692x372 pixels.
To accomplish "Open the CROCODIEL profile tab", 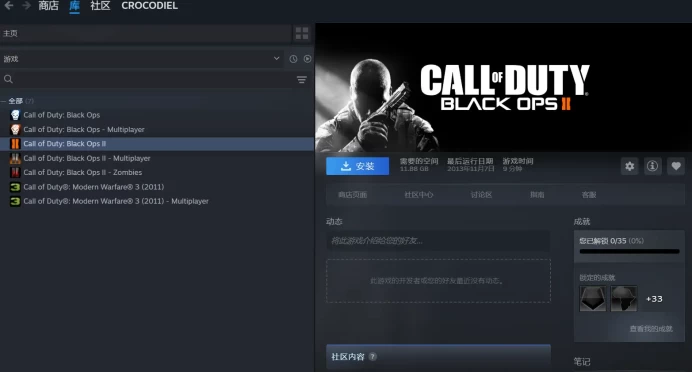I will (150, 6).
